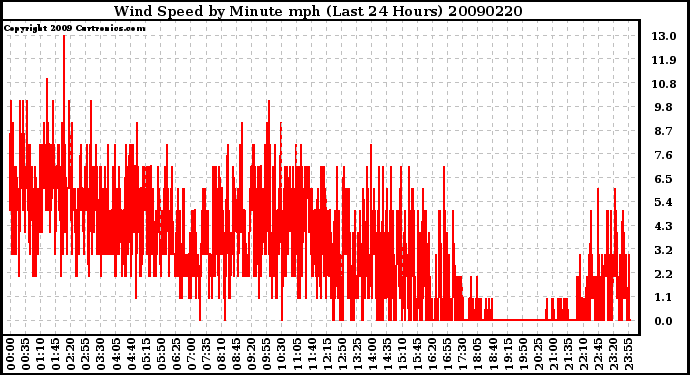Image resolution: width=690 pixels, height=375 pixels.
Task: Click the 22:10 time axis label
Action: (583, 354)
